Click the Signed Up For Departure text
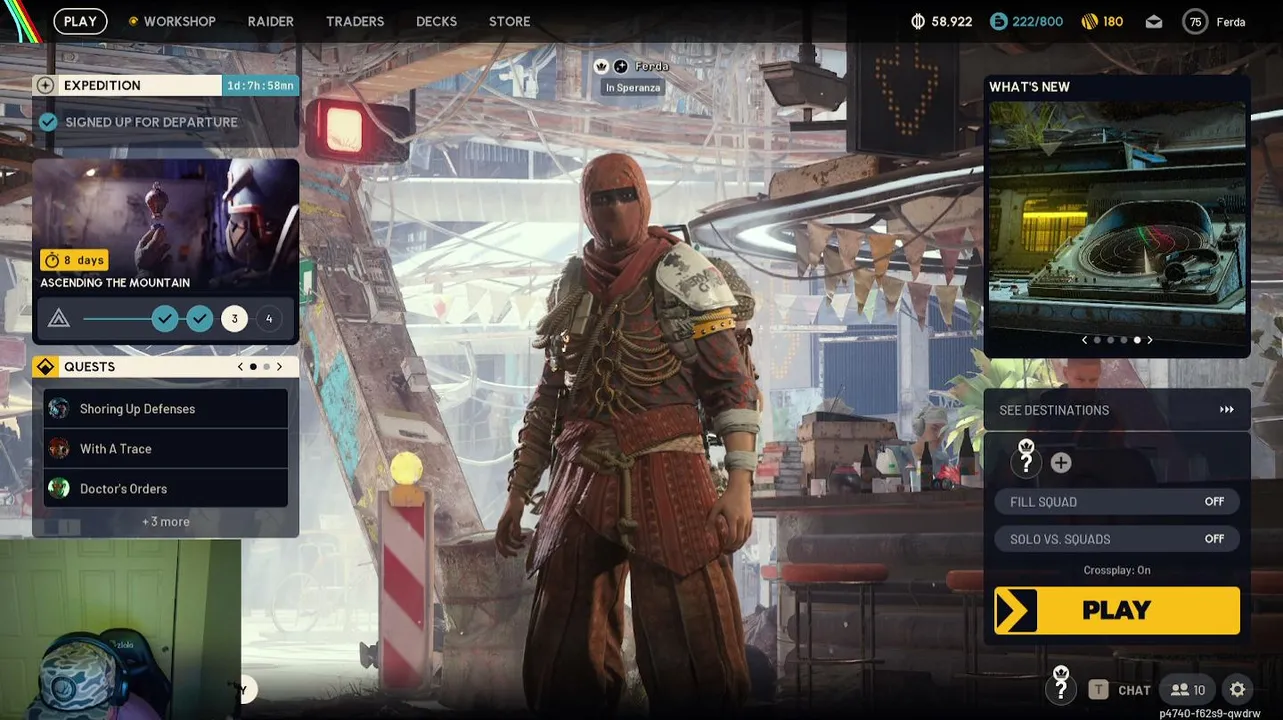 [x=152, y=122]
